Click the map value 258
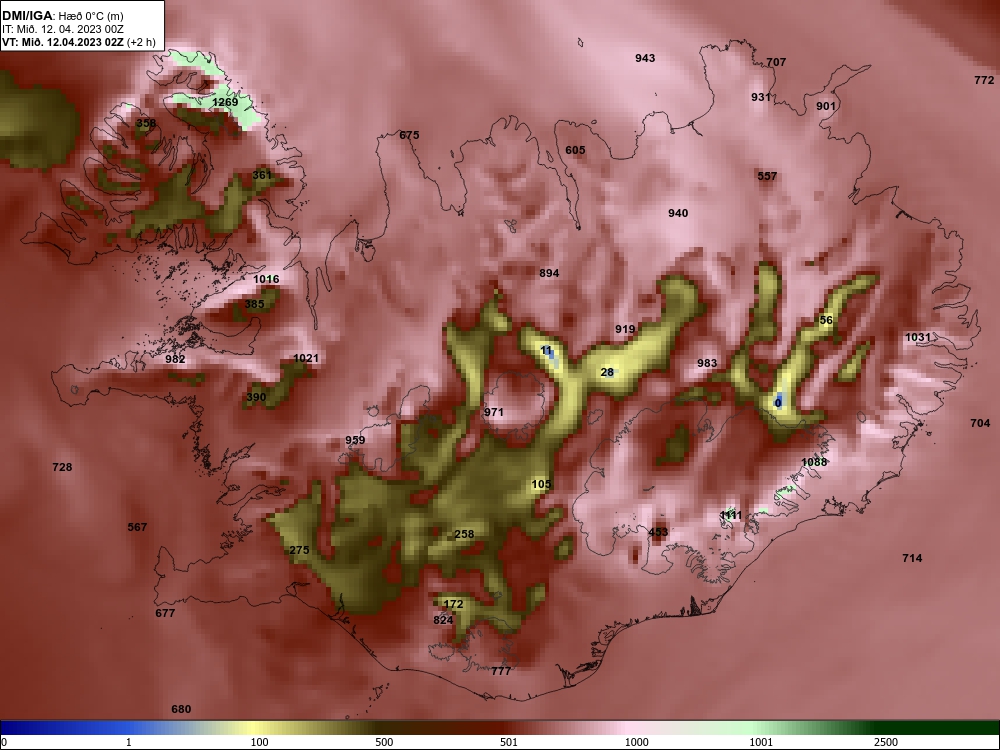This screenshot has height=750, width=1000. pyautogui.click(x=464, y=534)
